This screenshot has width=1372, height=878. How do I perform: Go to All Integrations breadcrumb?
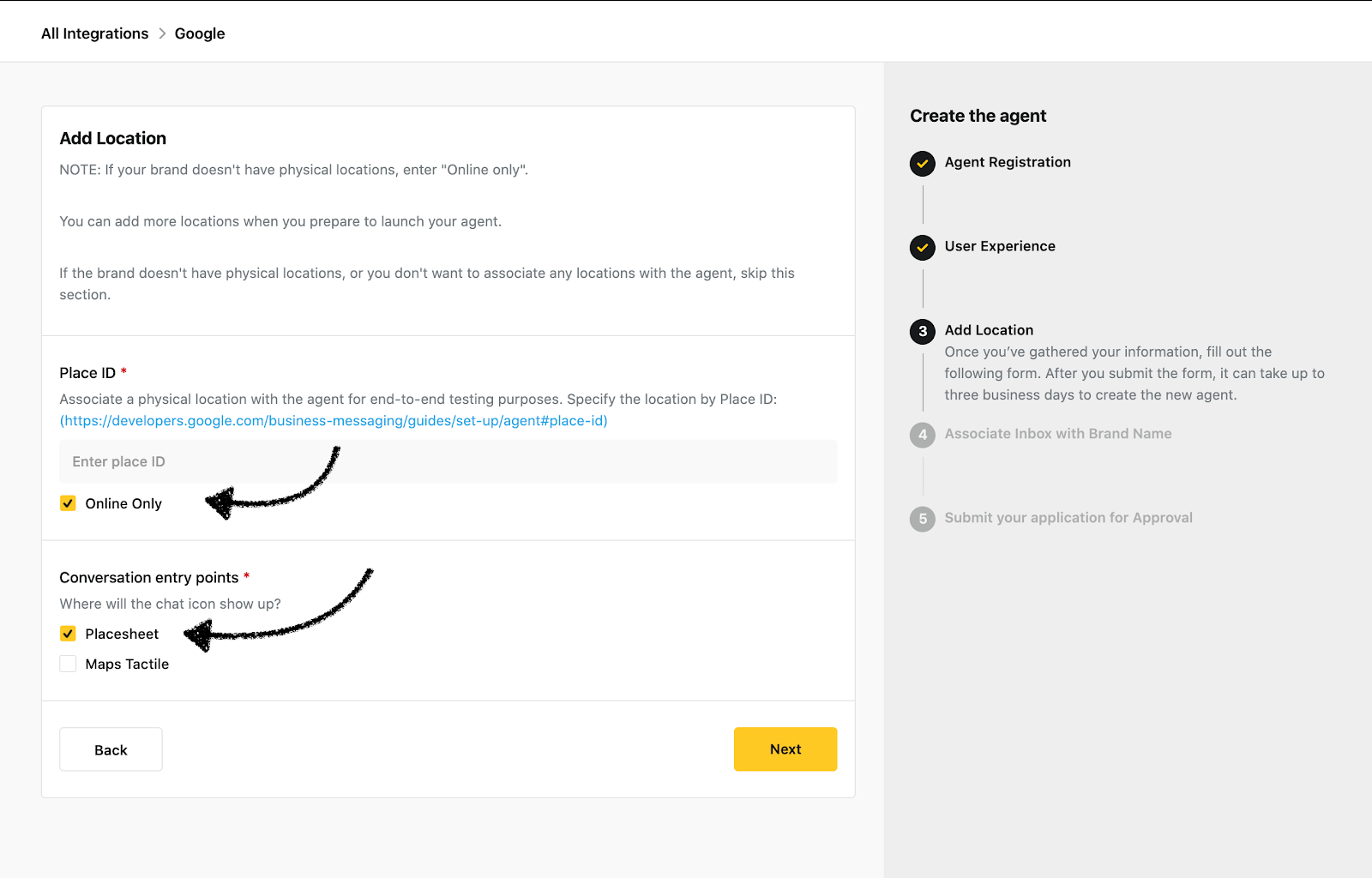(94, 33)
